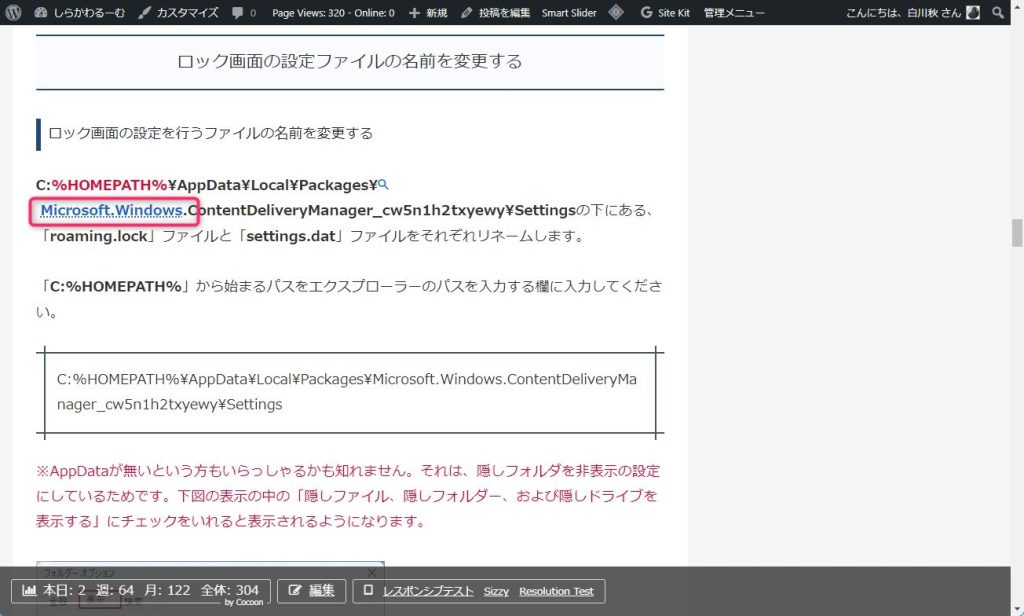
Task: Click the small search icon after Packages¥
Action: 384,185
